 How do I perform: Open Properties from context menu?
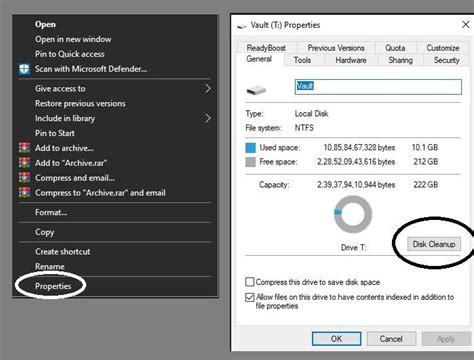coord(53,286)
